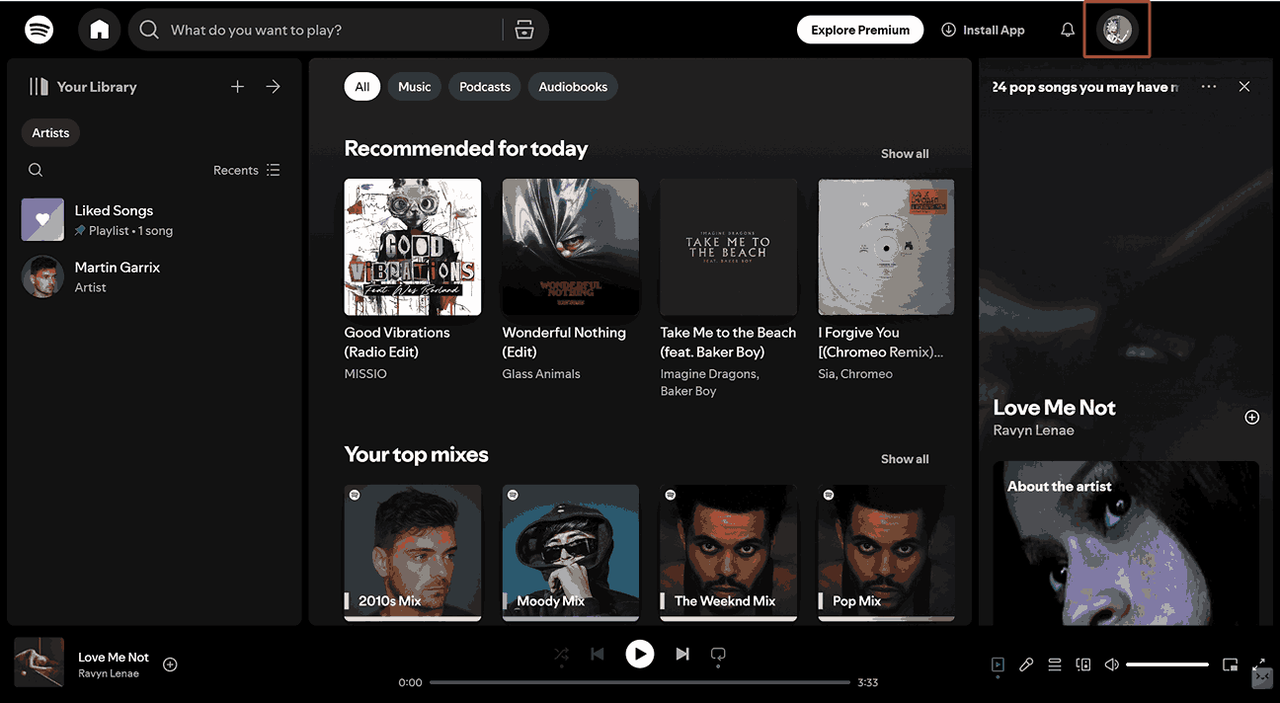Open the Now Playing view
Screen dimensions: 1280x703
click(x=997, y=664)
